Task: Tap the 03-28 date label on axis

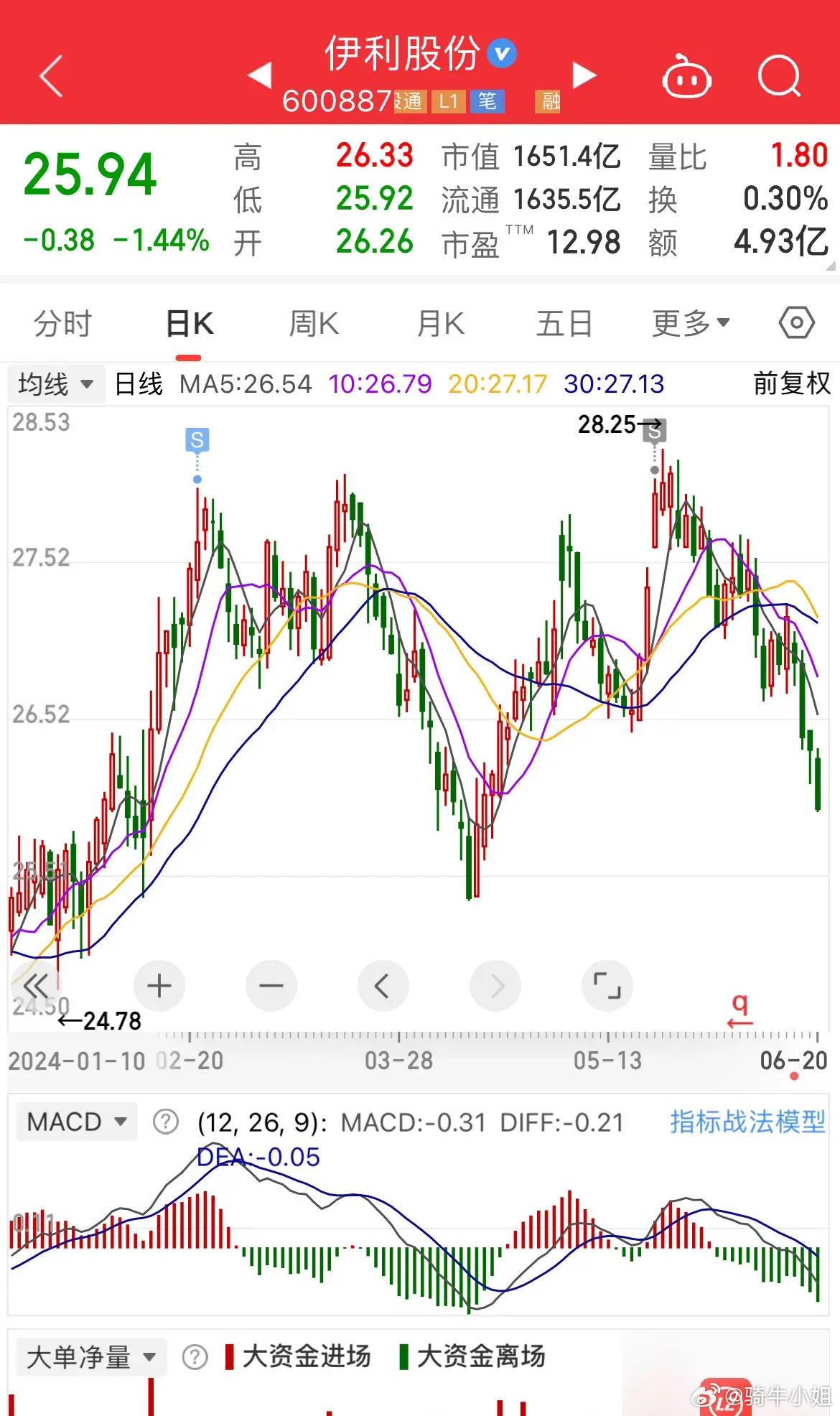Action: [399, 1061]
